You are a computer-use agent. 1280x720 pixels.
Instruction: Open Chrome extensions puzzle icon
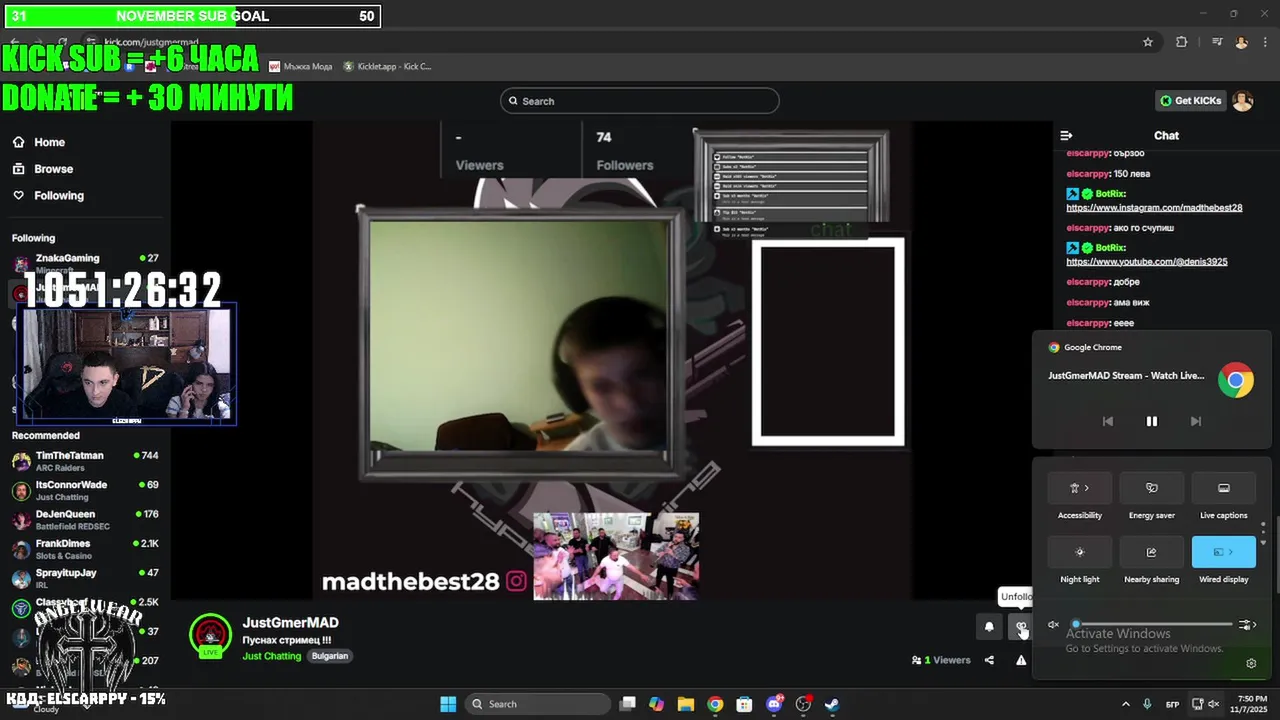coord(1182,42)
